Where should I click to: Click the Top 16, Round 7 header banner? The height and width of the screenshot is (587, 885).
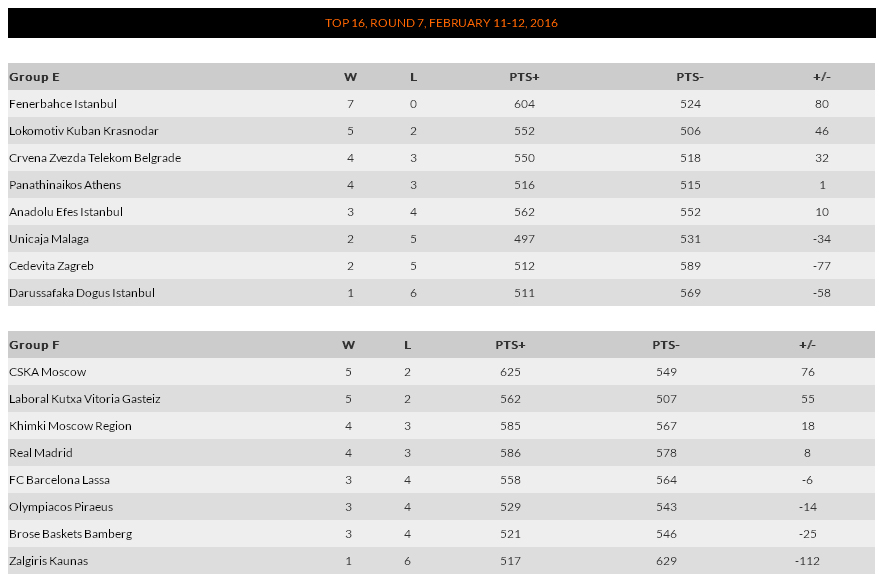coord(441,23)
